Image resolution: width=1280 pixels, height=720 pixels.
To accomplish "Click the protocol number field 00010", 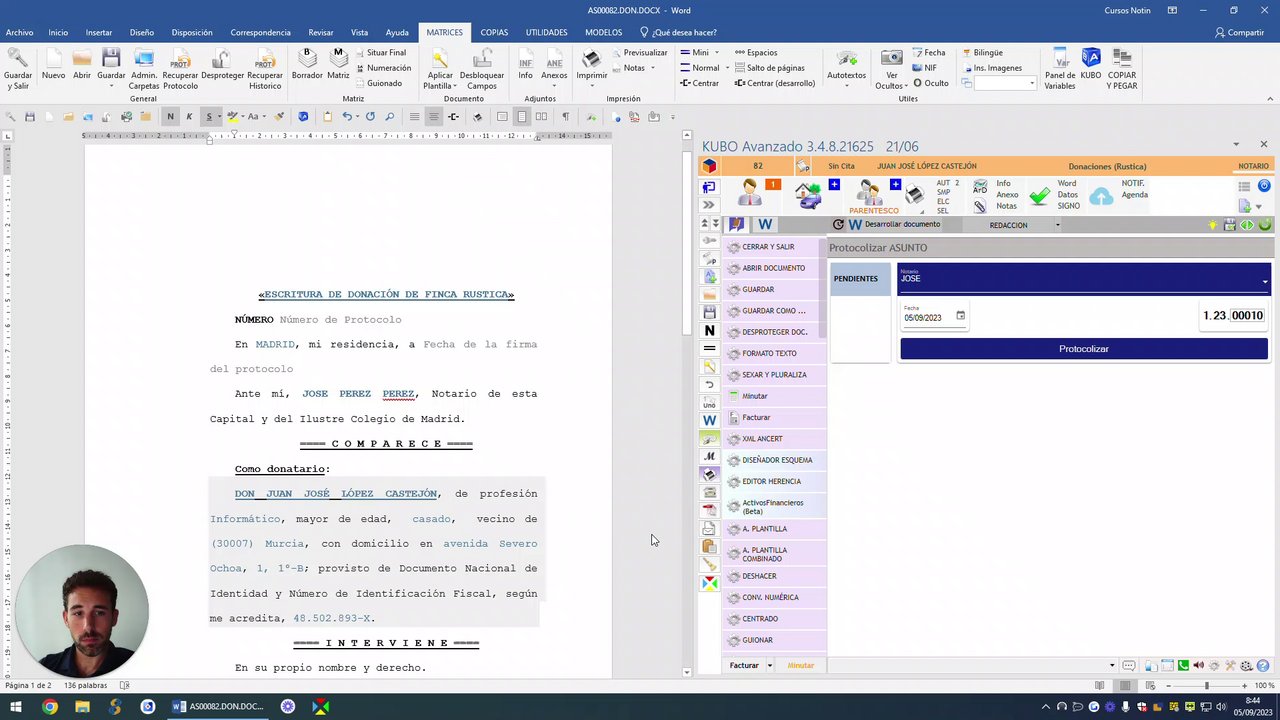I will (x=1247, y=316).
